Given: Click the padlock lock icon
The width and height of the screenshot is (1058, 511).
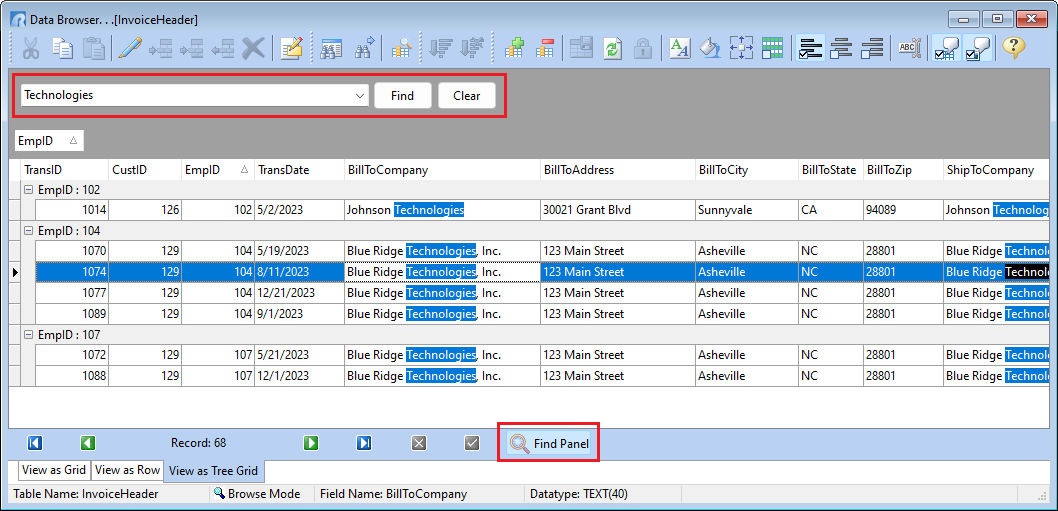Looking at the screenshot, I should pos(643,49).
